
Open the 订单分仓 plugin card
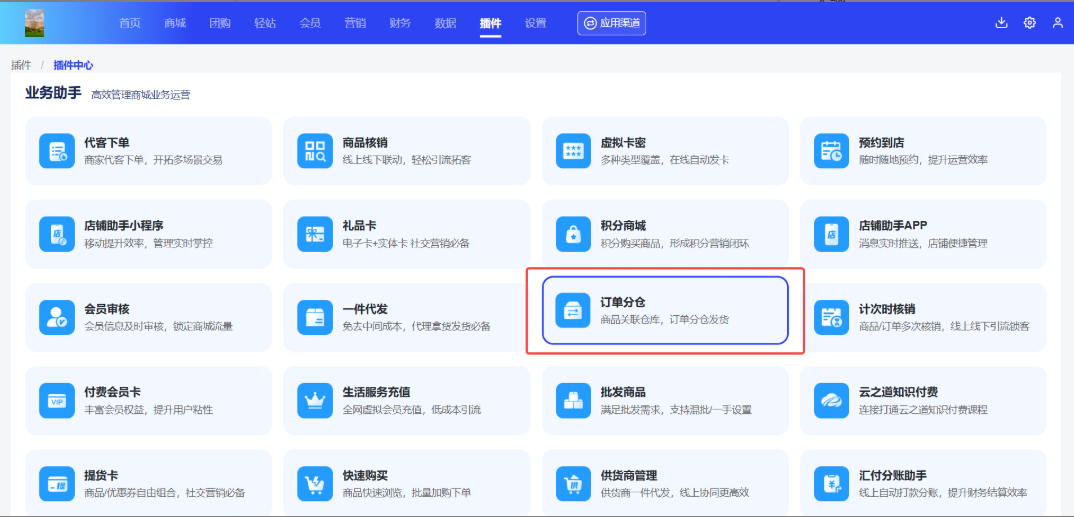tap(665, 310)
